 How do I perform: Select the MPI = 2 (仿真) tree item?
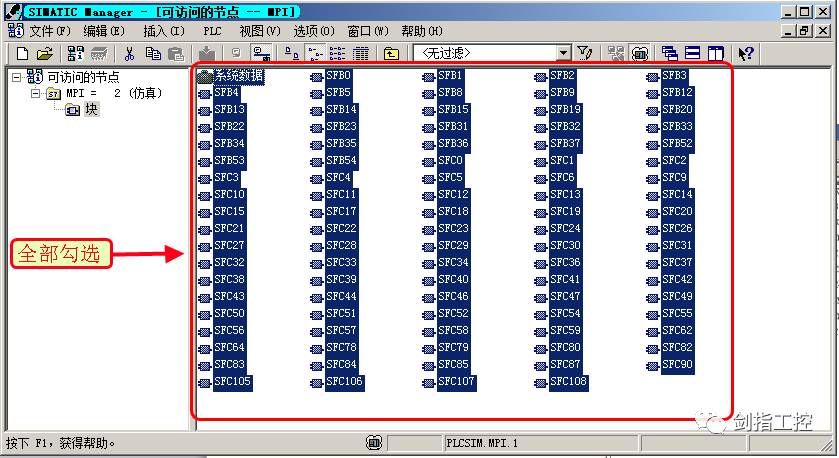pyautogui.click(x=114, y=94)
